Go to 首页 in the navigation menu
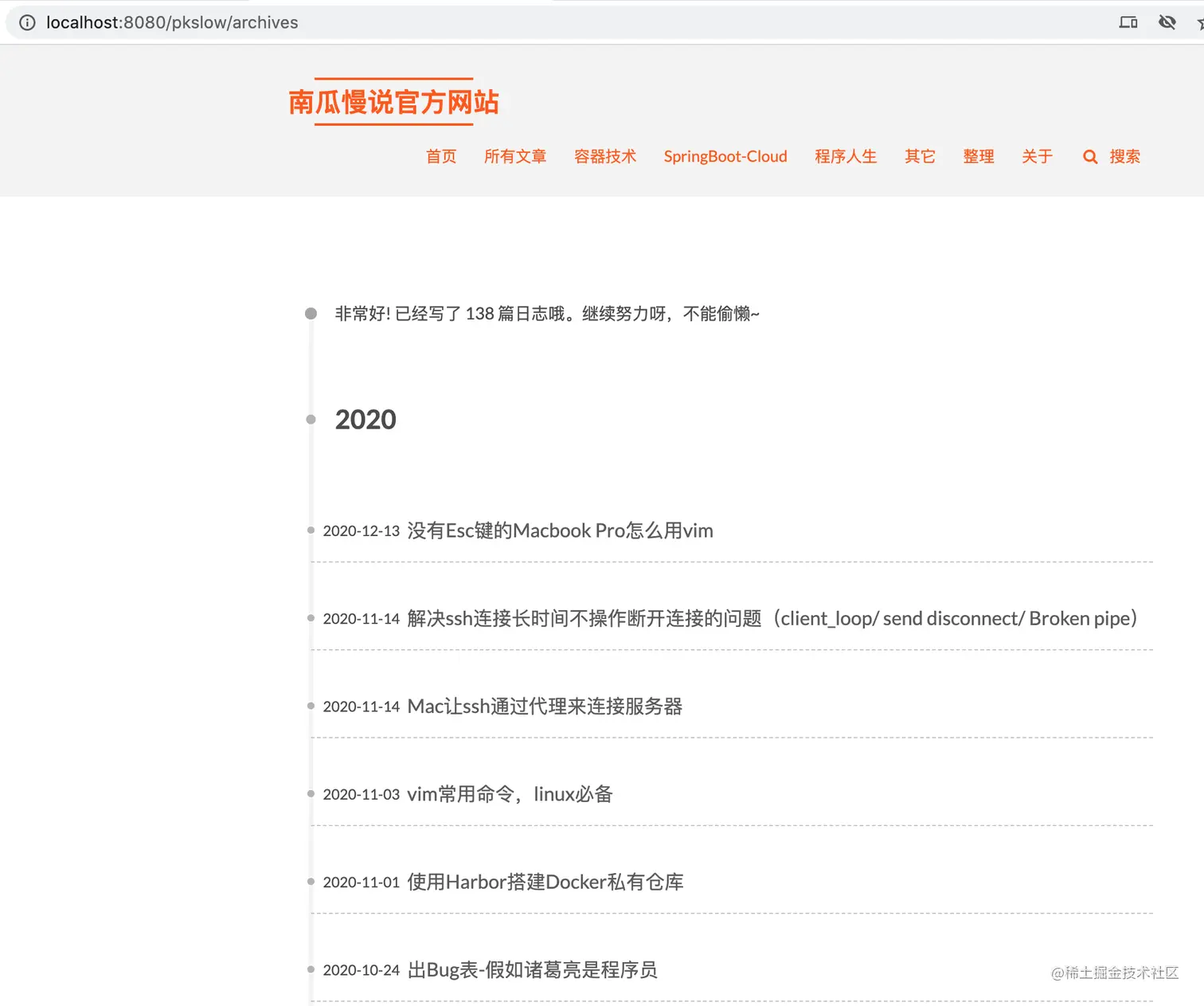Viewport: 1204px width, 1006px height. [441, 156]
